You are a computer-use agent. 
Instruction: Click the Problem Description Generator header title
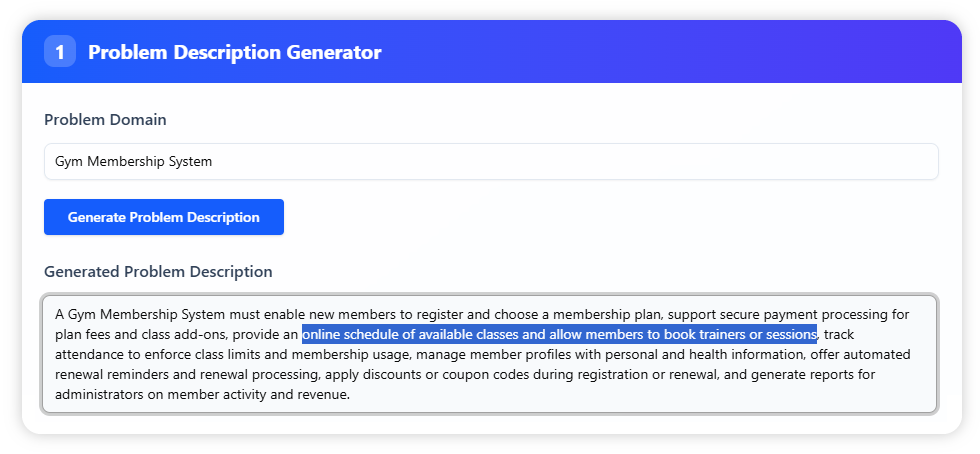(x=234, y=52)
